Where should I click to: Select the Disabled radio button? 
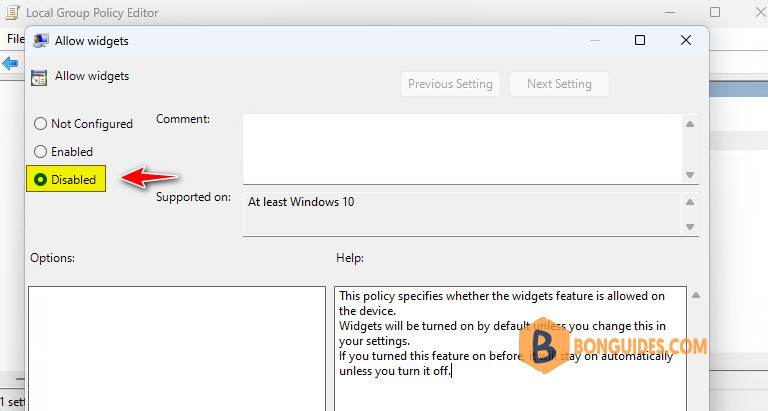[x=40, y=180]
